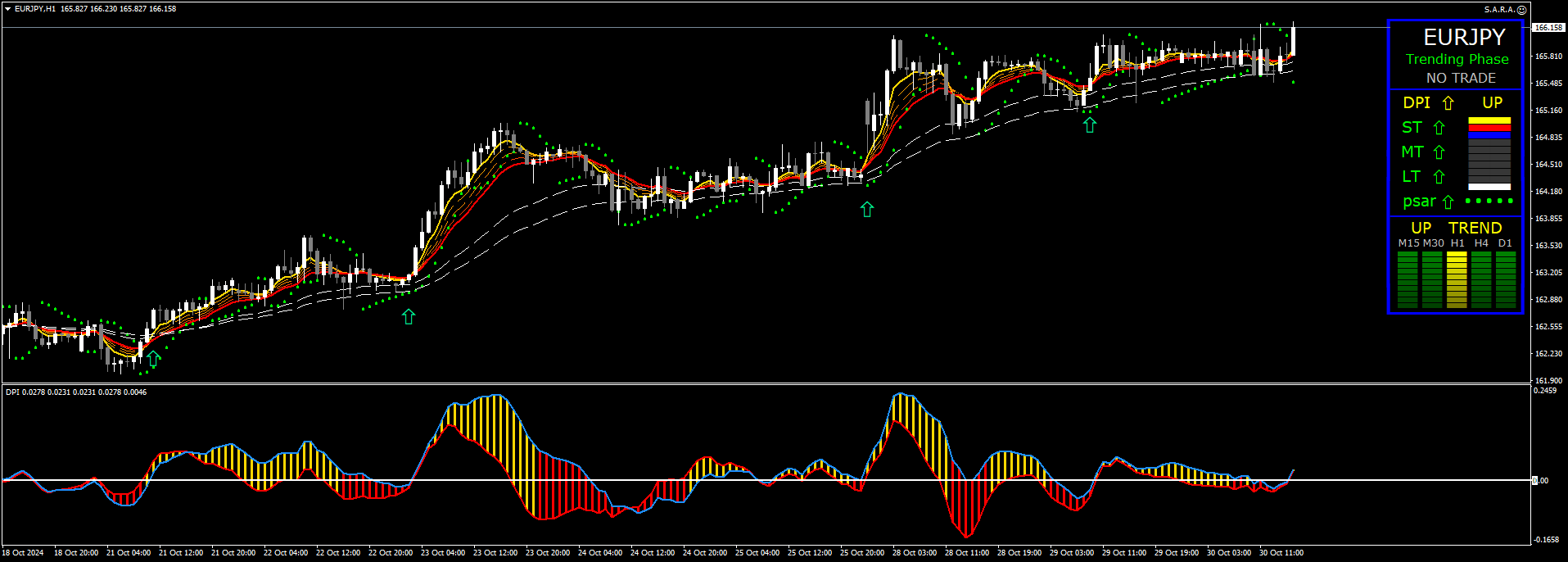Click the current price label 166.158
Screen dimensions: 1568x562
tap(1548, 28)
